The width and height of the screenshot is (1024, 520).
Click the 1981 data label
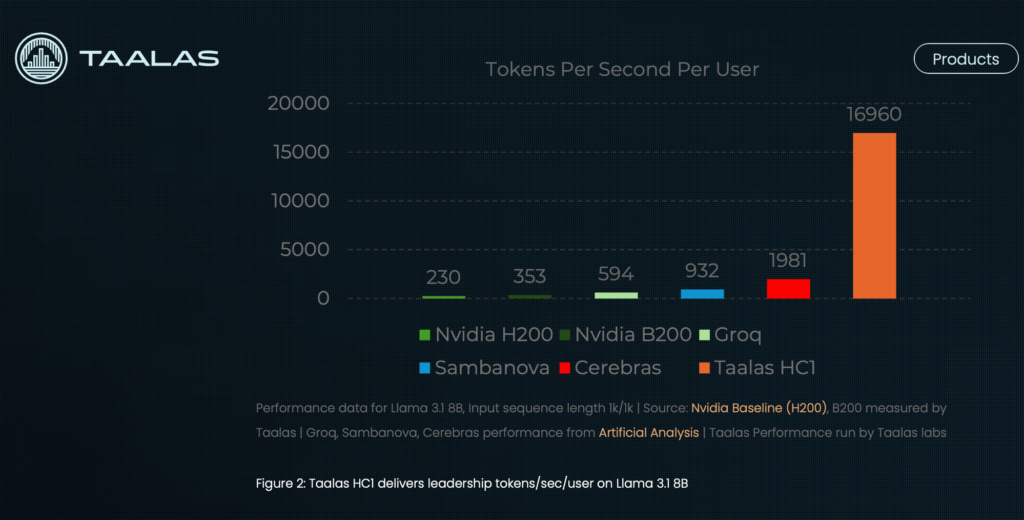(788, 261)
